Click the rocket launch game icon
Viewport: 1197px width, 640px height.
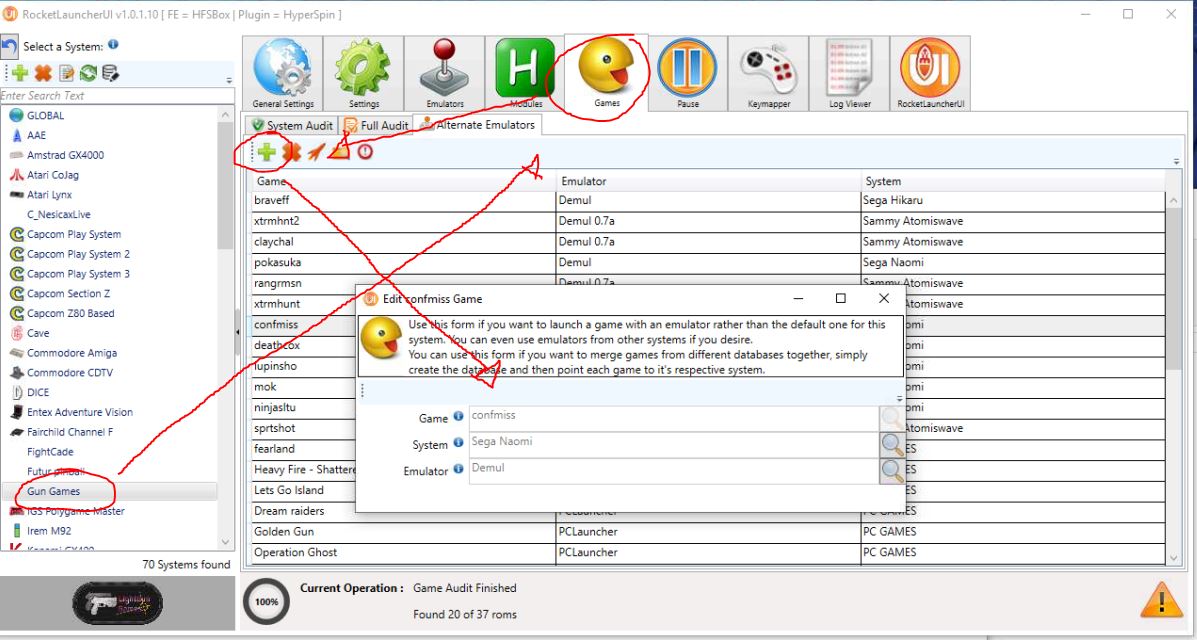click(x=316, y=152)
